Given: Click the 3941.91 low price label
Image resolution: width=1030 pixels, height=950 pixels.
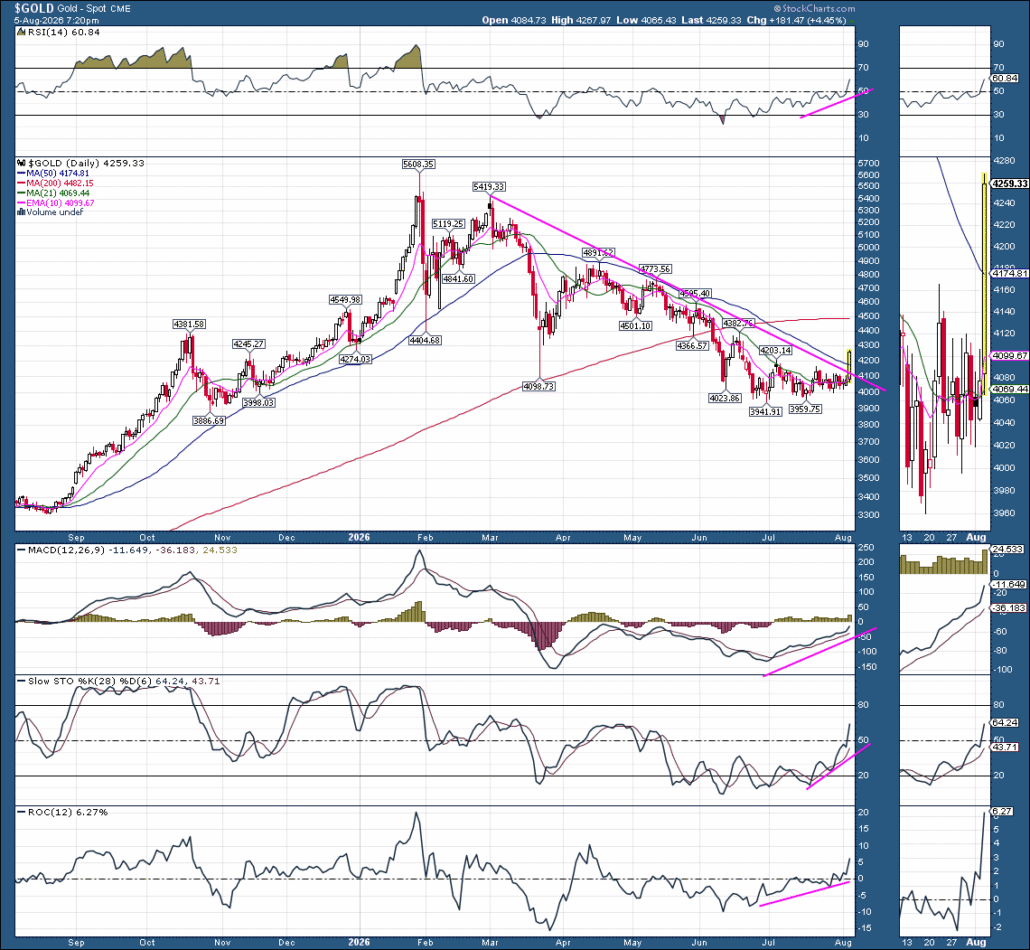Looking at the screenshot, I should pos(765,412).
